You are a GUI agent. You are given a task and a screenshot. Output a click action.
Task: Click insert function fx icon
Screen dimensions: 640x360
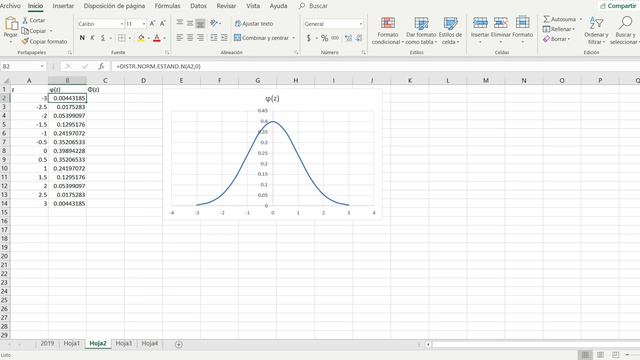(101, 66)
